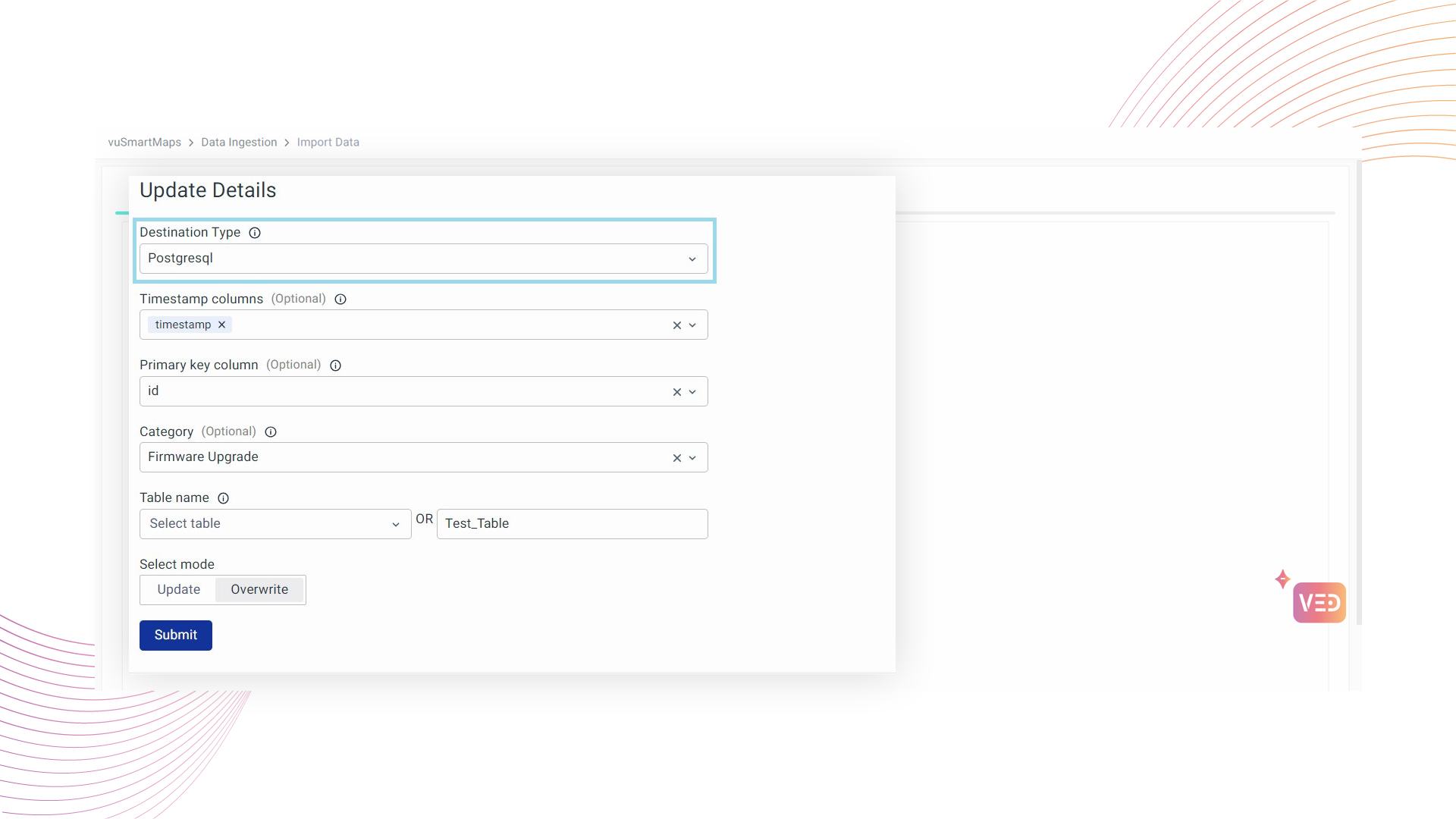Clear all Timestamp columns selections

676,325
